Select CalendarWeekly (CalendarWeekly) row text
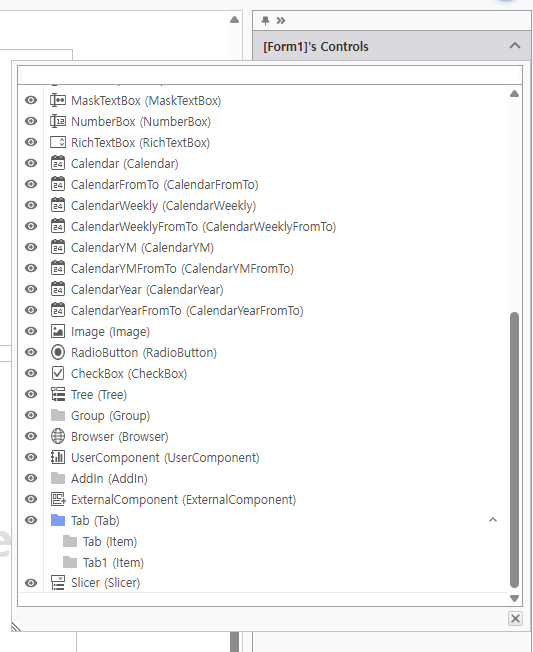Screen dimensions: 533x652 point(163,206)
